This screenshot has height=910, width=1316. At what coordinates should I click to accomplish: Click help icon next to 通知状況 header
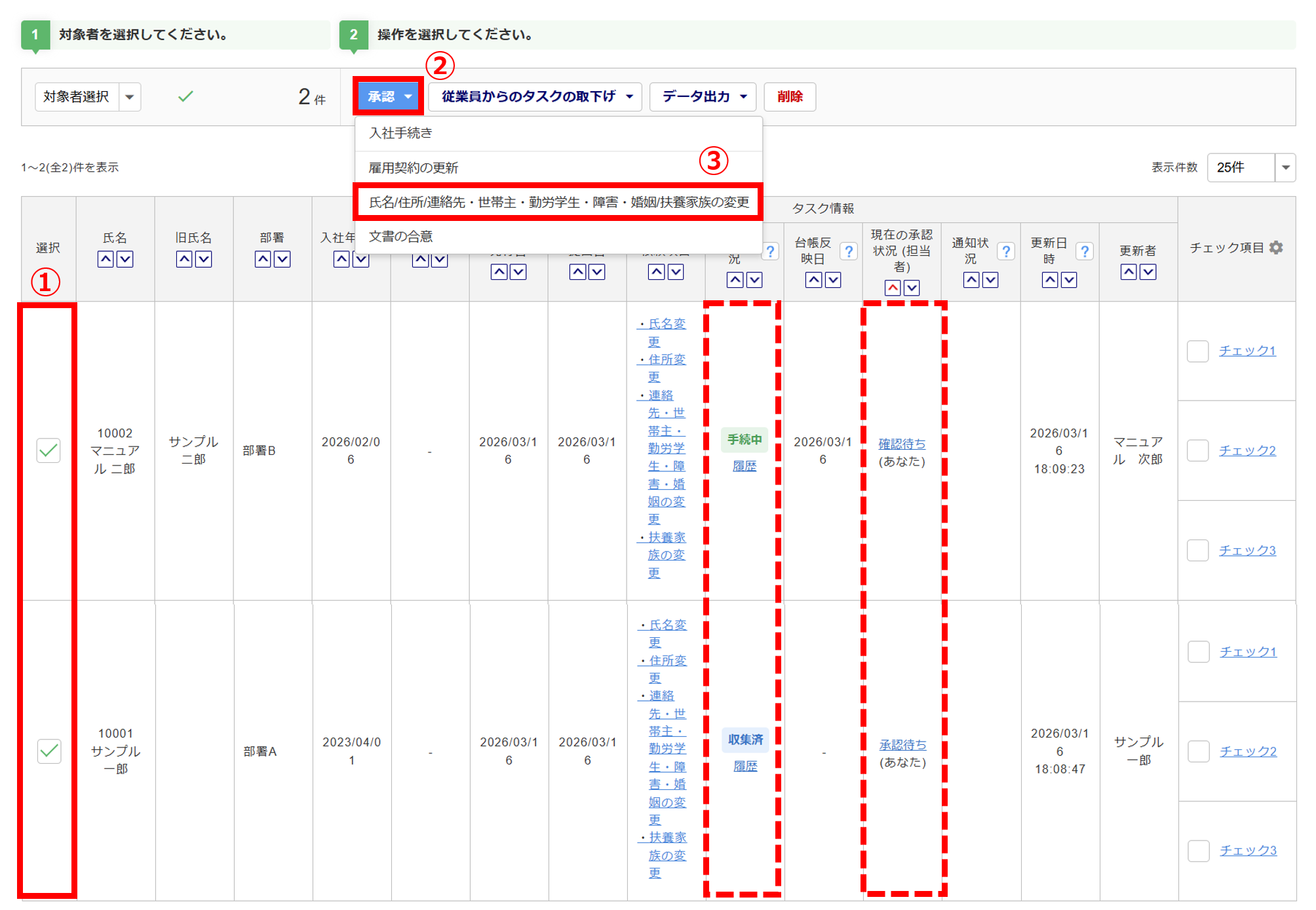point(1005,251)
